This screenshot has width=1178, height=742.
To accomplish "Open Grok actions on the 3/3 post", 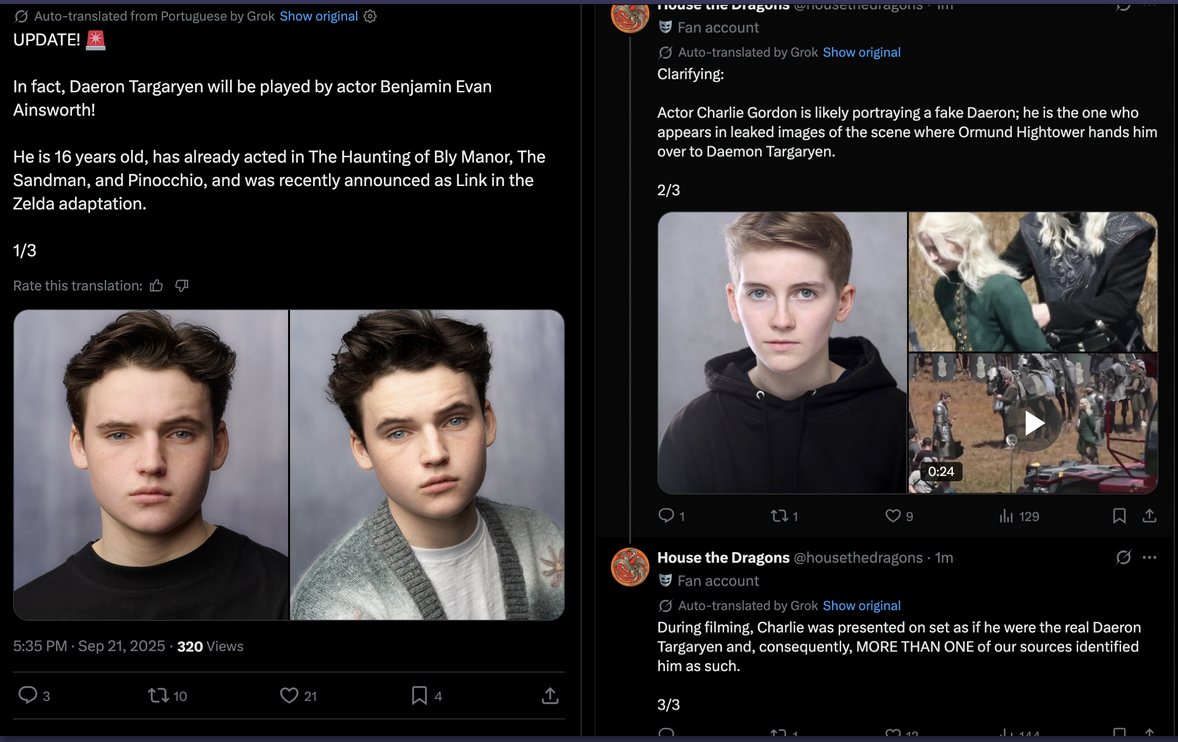I will (1124, 557).
